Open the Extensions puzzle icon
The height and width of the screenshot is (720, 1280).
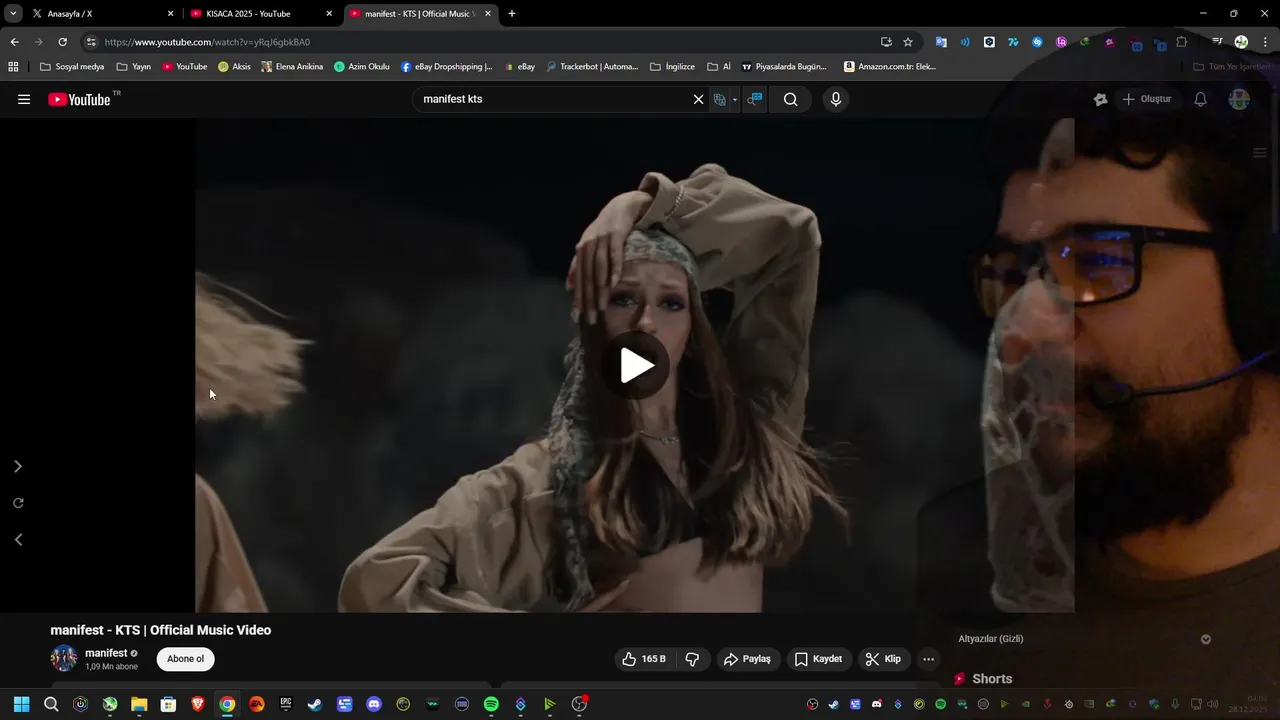[x=1182, y=42]
